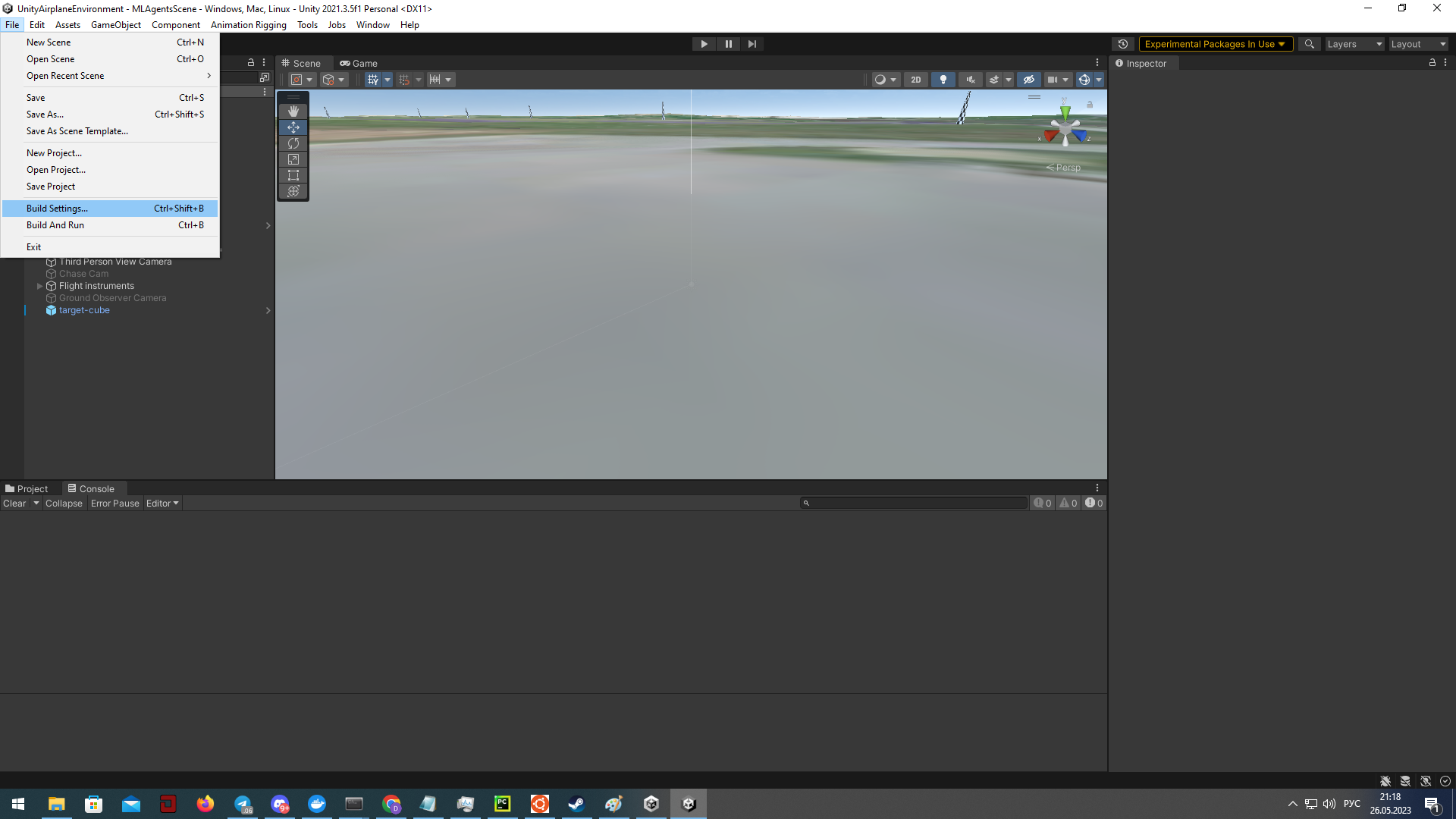This screenshot has height=819, width=1456.
Task: Toggle grid visibility button
Action: click(x=373, y=80)
